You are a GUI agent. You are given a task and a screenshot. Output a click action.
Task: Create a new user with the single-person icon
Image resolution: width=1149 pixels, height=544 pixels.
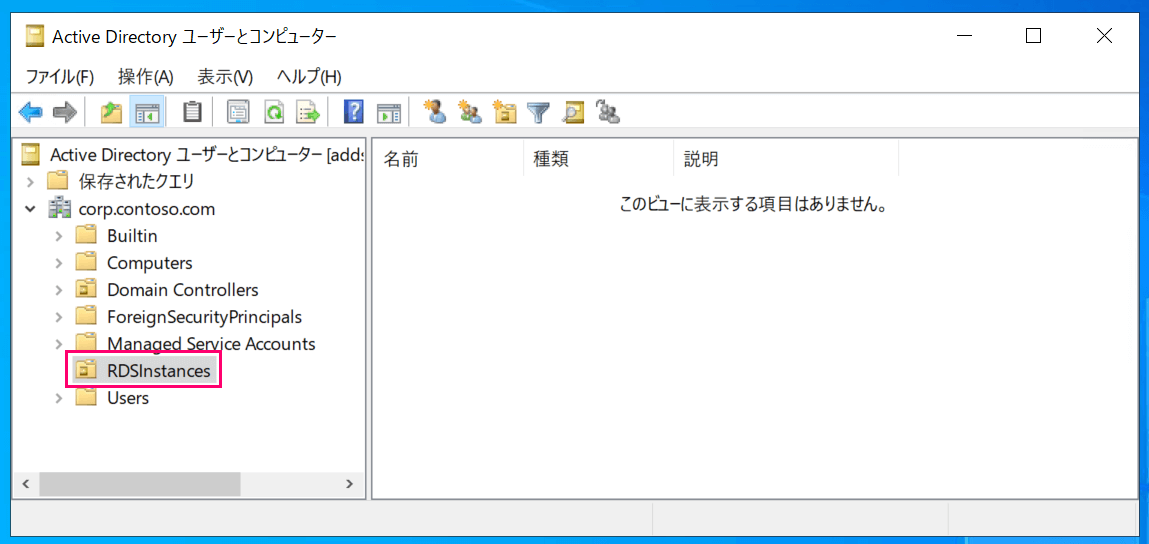coord(435,111)
